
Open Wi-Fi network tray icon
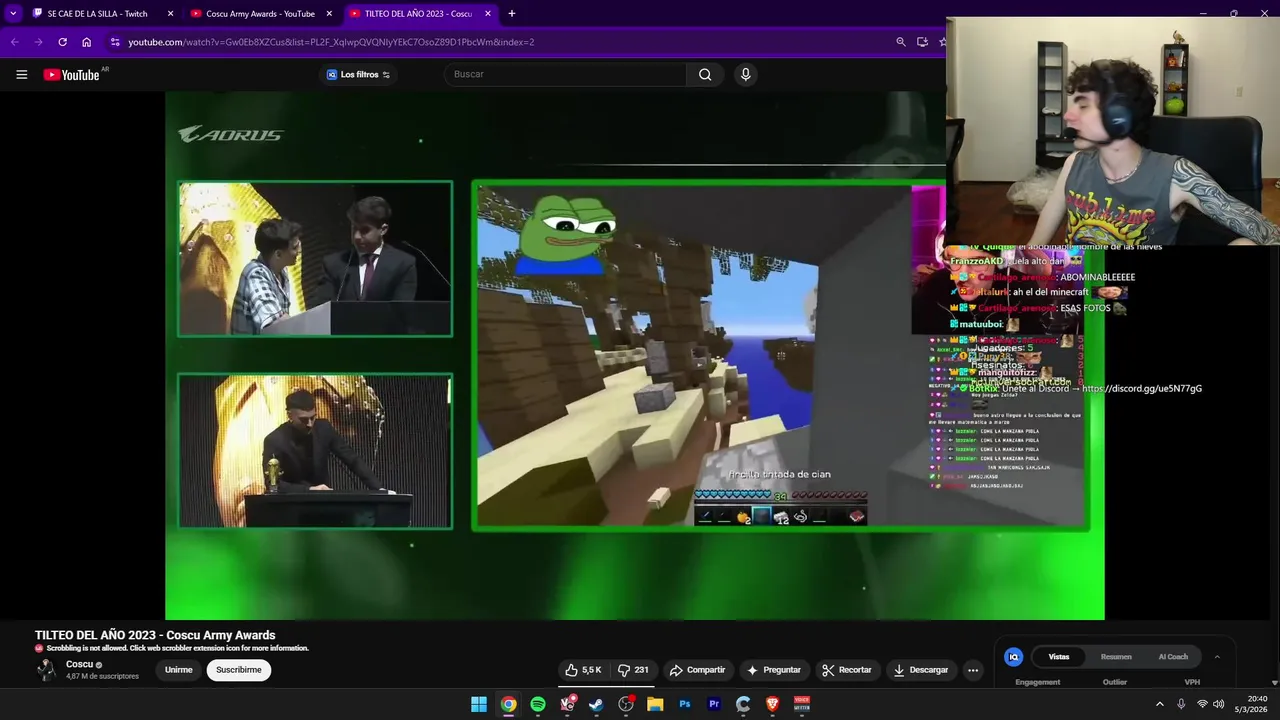click(1202, 704)
